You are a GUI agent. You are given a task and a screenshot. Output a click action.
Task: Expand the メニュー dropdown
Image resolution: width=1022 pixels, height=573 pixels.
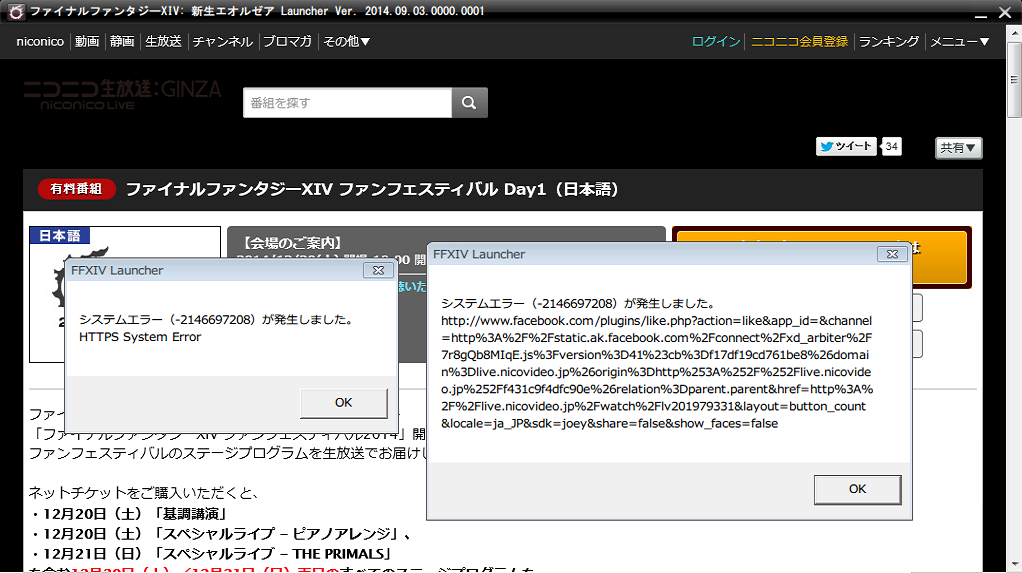coord(959,41)
